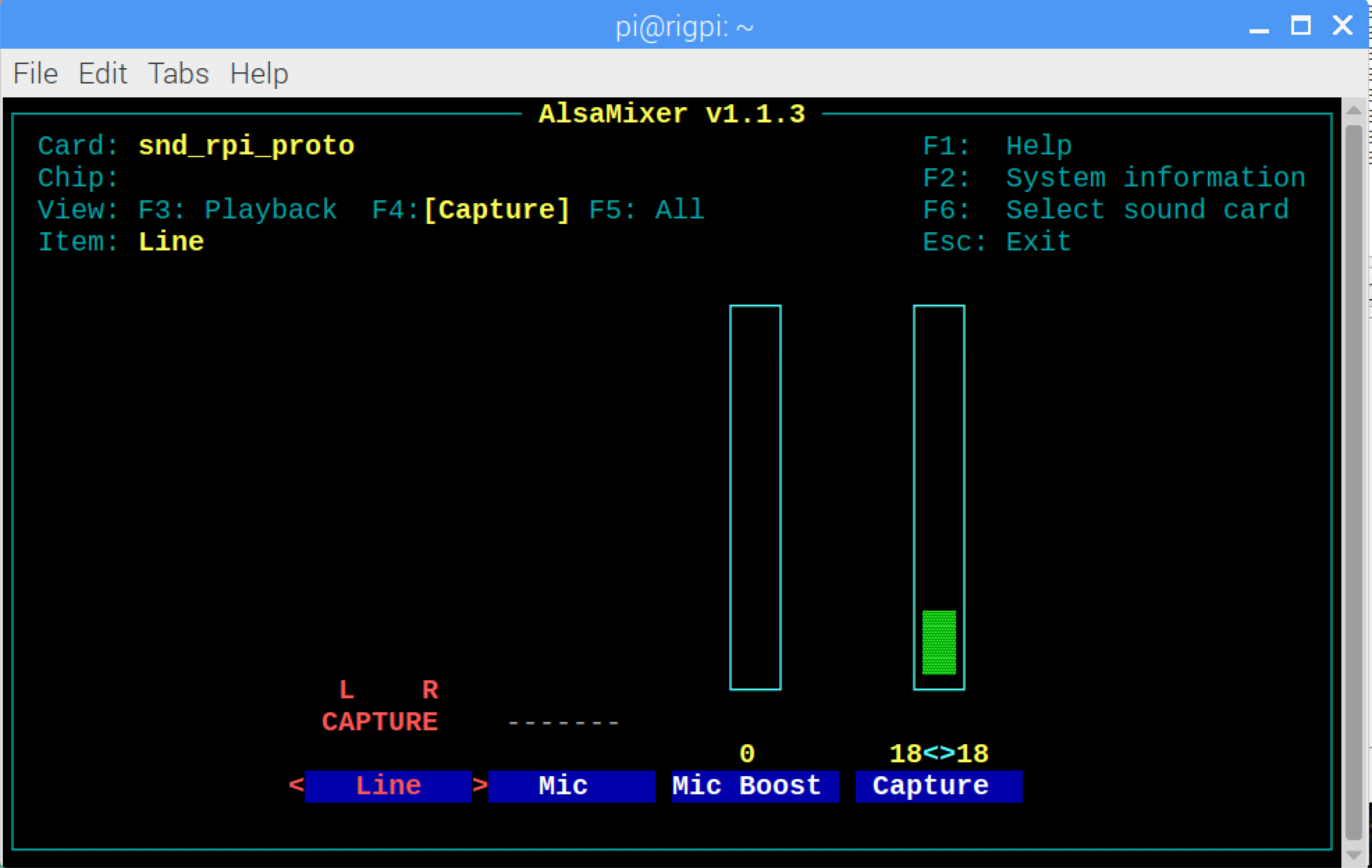Switch to F5 All view

[x=647, y=210]
